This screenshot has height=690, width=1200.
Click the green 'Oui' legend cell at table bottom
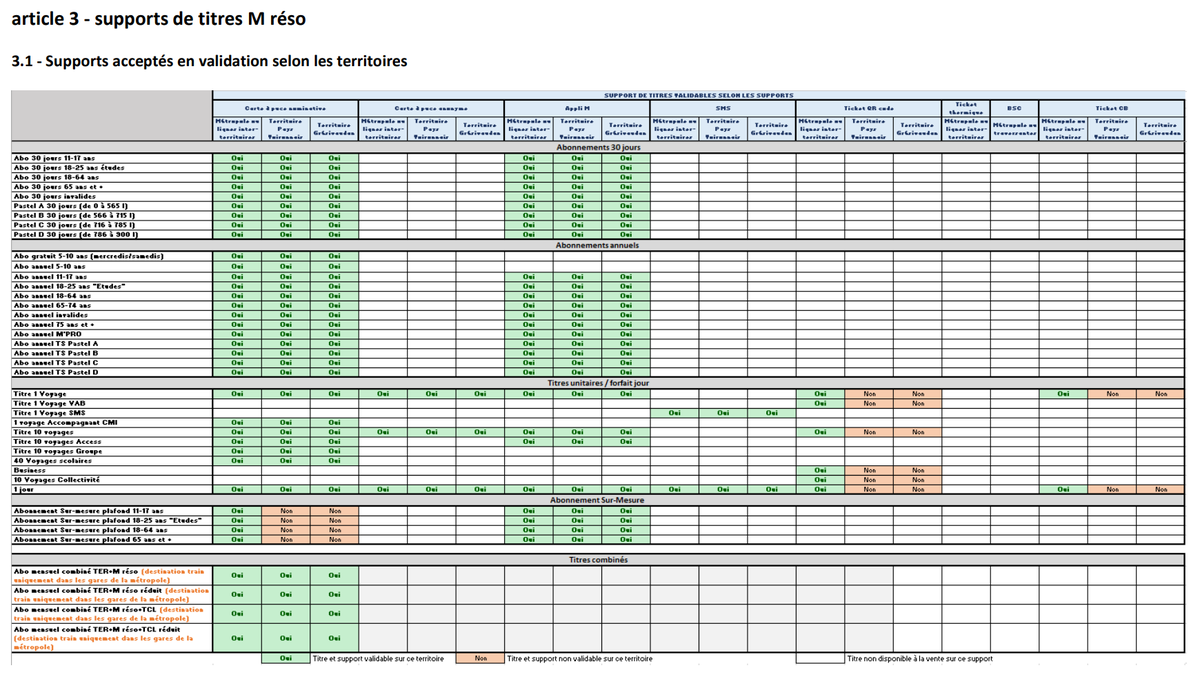pyautogui.click(x=286, y=659)
